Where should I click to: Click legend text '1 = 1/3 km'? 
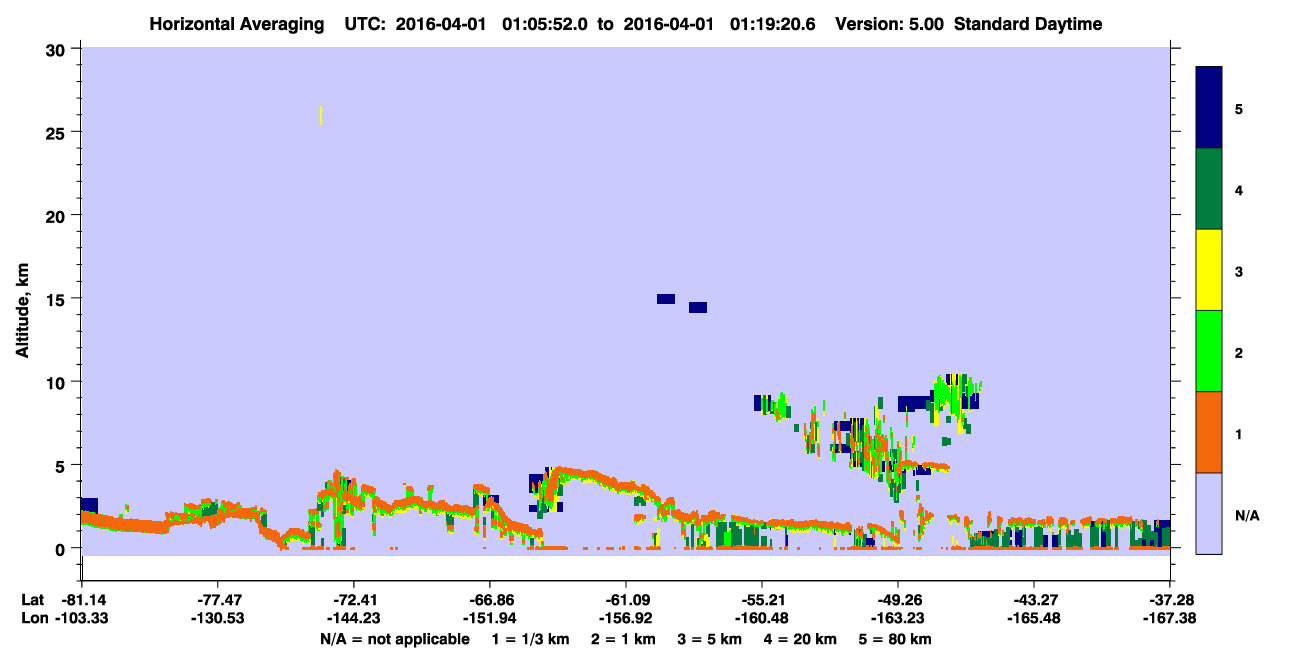tap(530, 639)
